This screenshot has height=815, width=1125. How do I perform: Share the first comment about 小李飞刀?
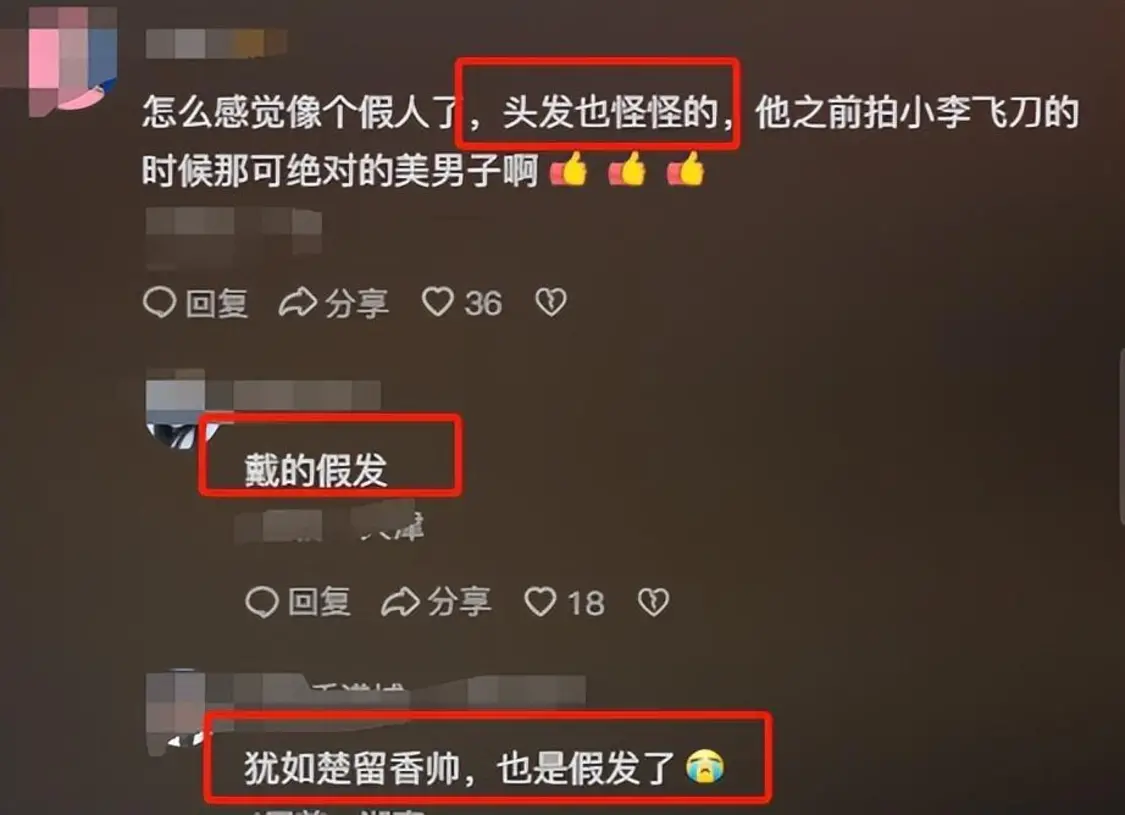(x=334, y=303)
